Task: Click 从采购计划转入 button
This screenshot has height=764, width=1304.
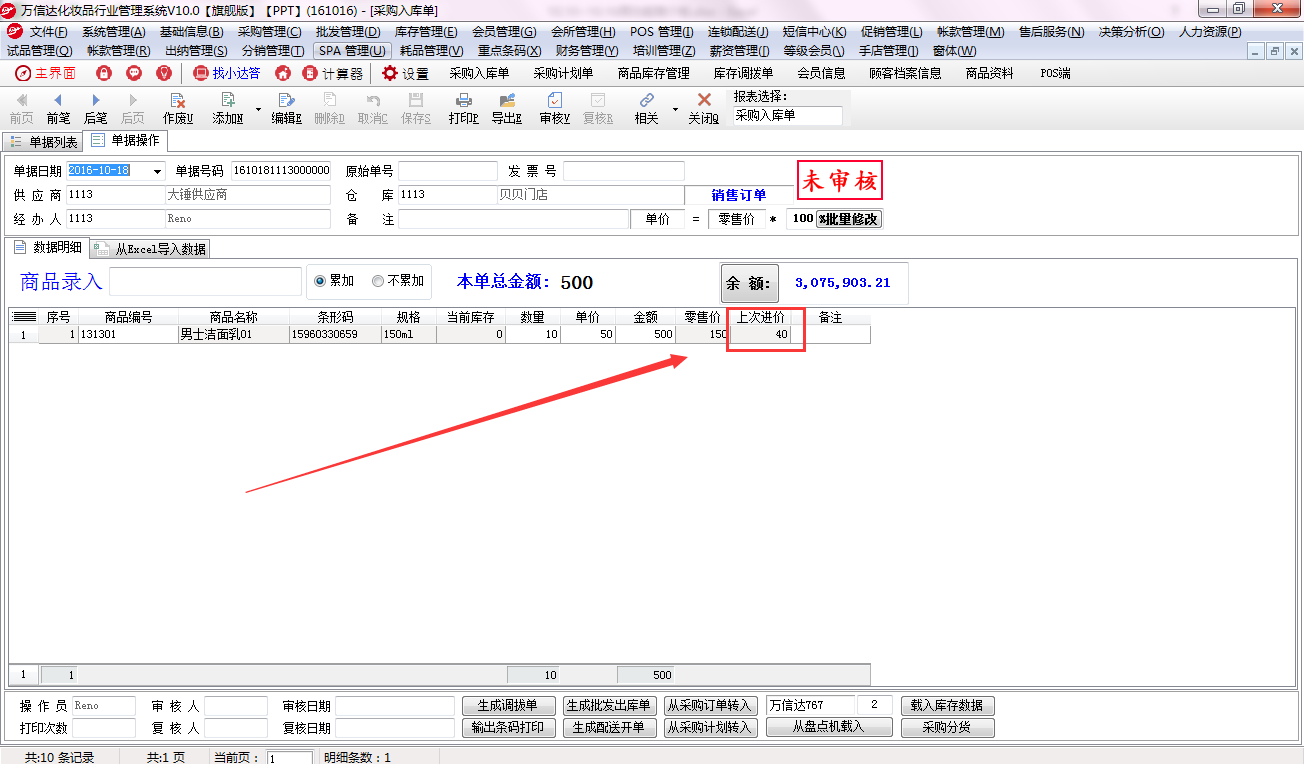Action: [710, 728]
